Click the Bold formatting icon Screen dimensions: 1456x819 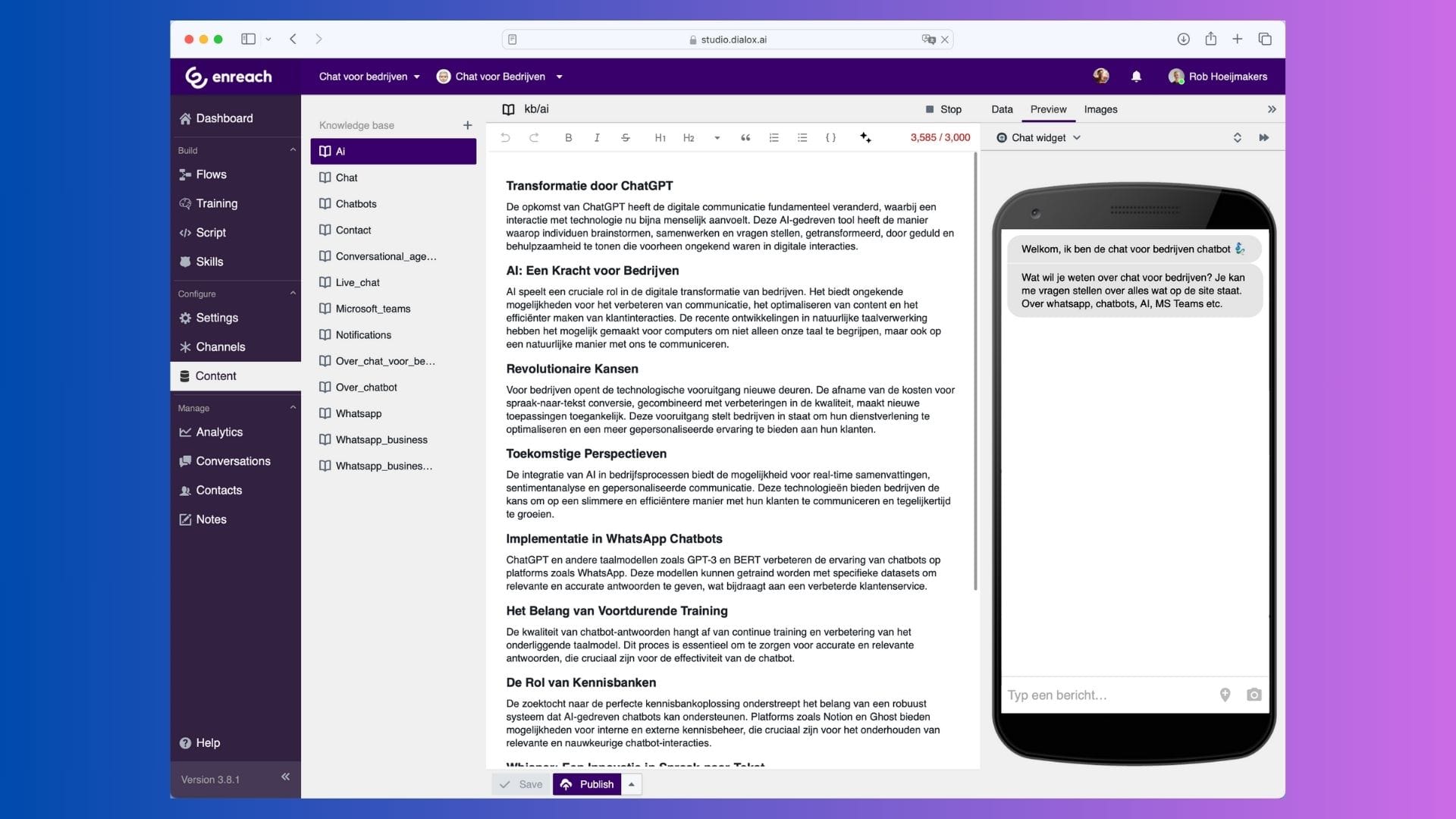click(568, 137)
